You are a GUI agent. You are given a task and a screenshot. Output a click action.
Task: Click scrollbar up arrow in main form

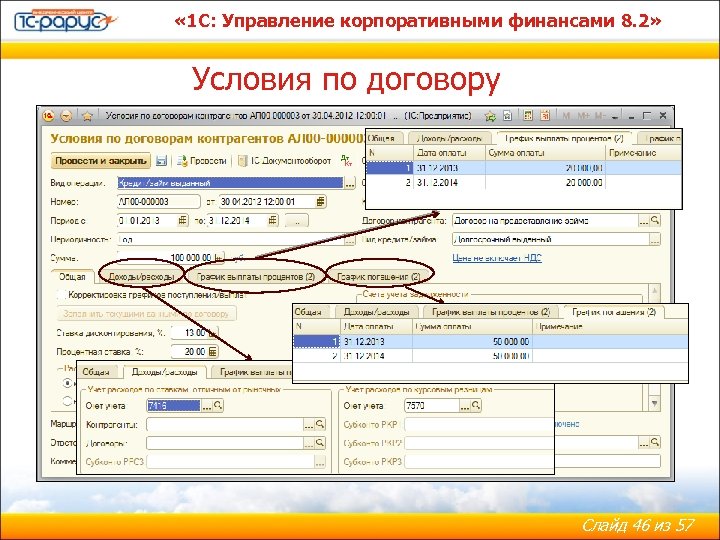click(654, 291)
